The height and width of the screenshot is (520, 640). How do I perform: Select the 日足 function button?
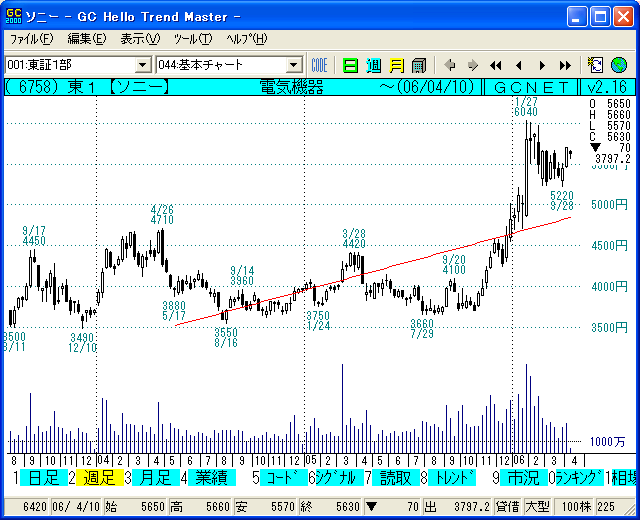pyautogui.click(x=44, y=478)
